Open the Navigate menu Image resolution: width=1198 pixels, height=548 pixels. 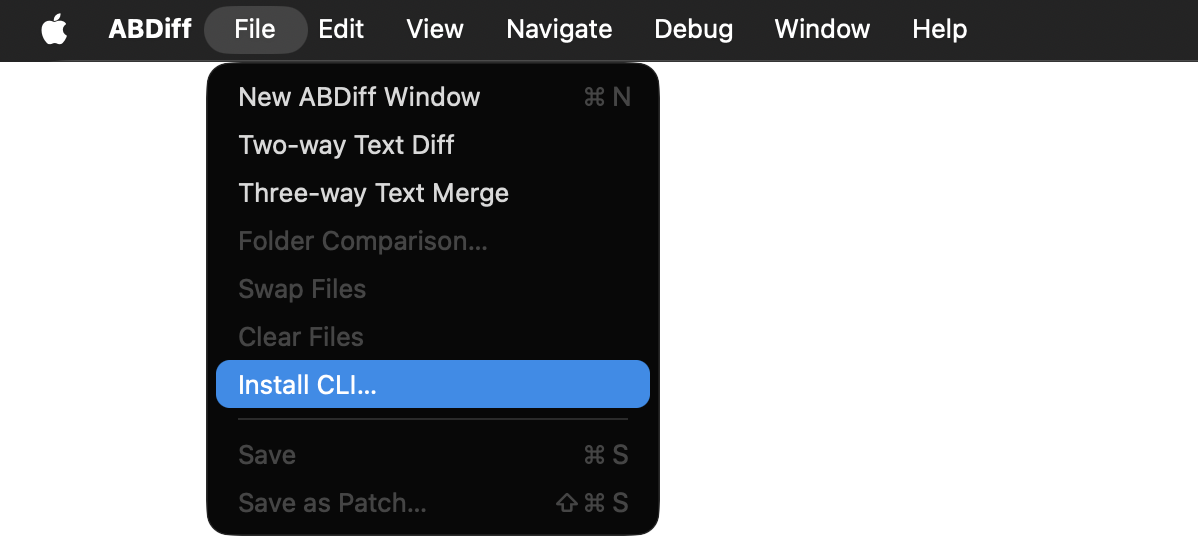point(559,30)
